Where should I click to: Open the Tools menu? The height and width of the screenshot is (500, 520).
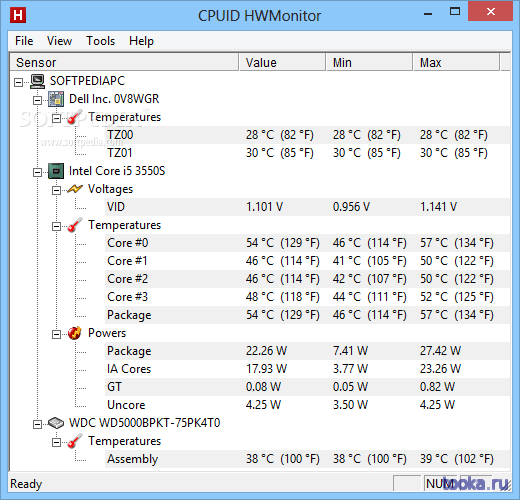tap(100, 41)
